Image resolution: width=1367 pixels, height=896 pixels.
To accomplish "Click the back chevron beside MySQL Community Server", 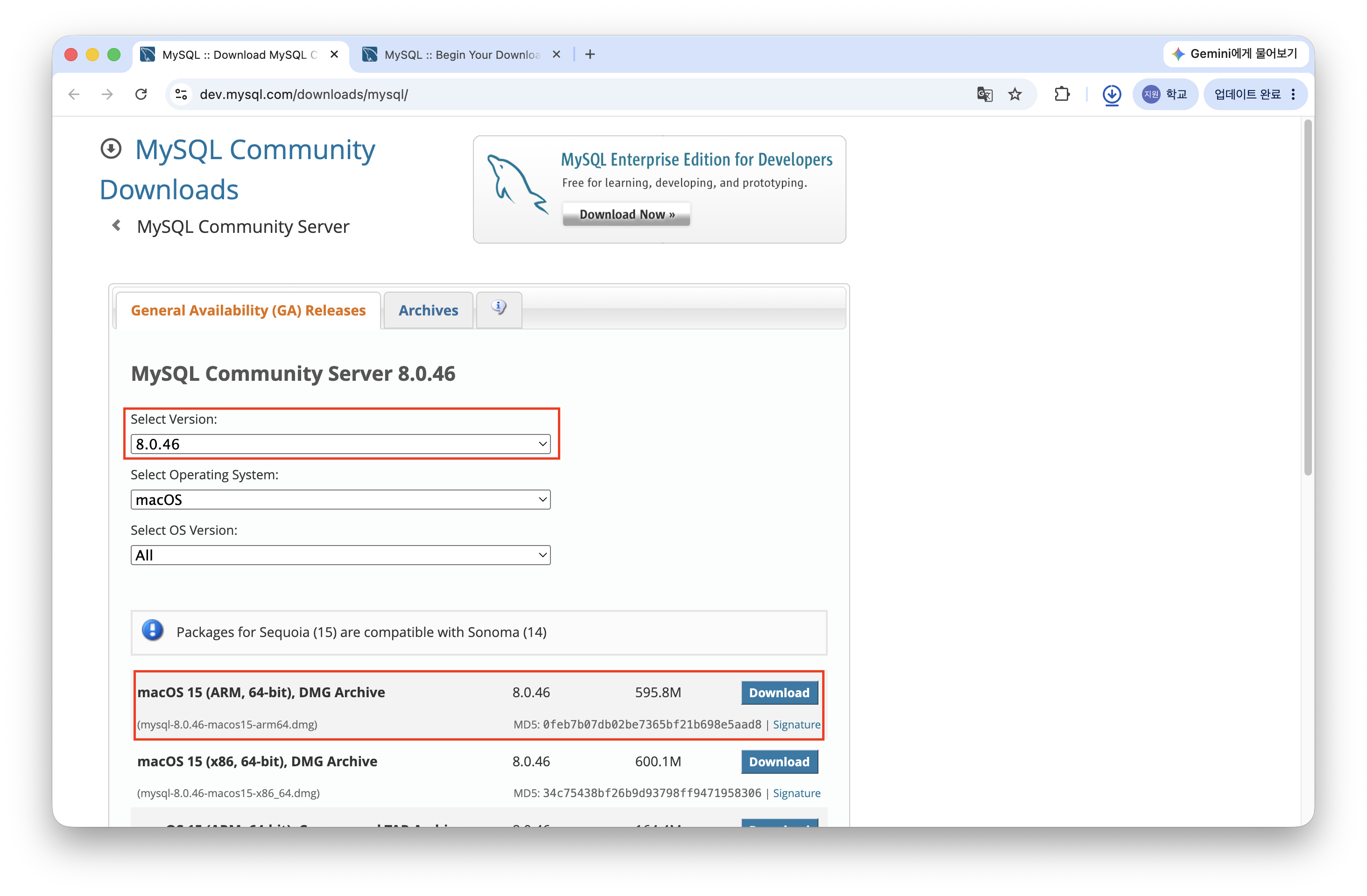I will pos(117,225).
